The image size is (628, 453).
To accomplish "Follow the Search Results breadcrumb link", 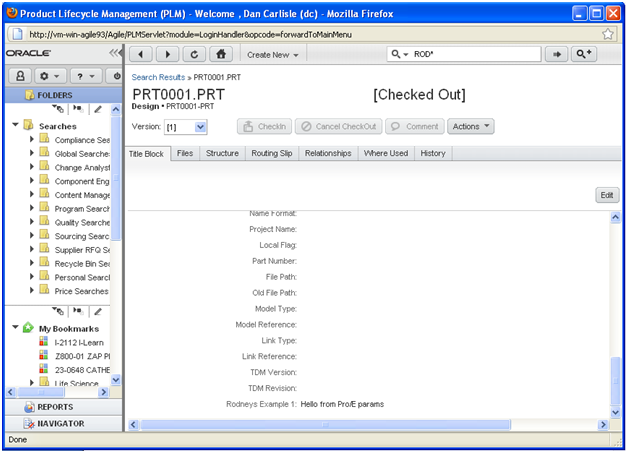I will click(158, 77).
